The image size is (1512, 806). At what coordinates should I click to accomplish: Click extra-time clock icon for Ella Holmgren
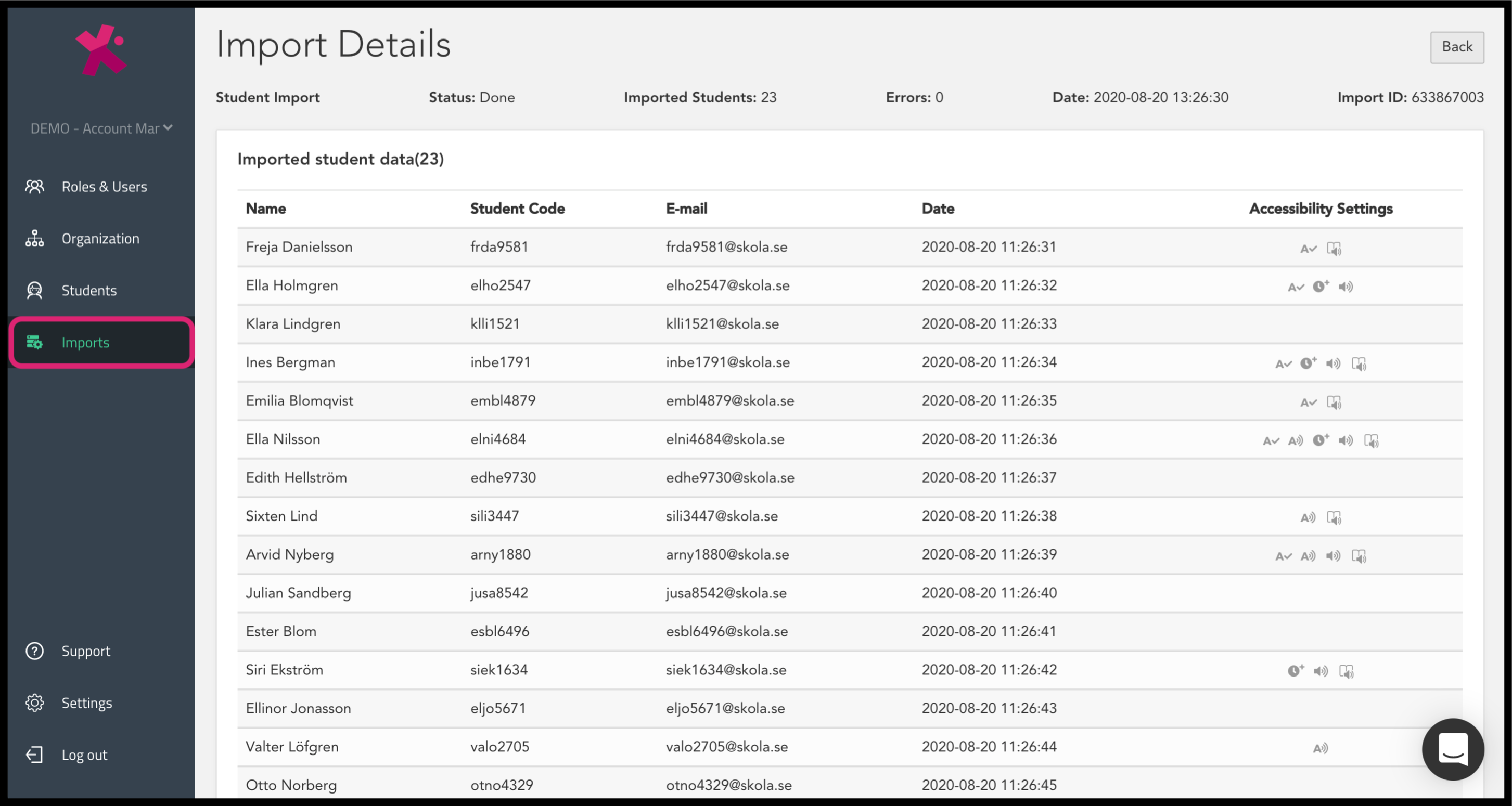1321,285
